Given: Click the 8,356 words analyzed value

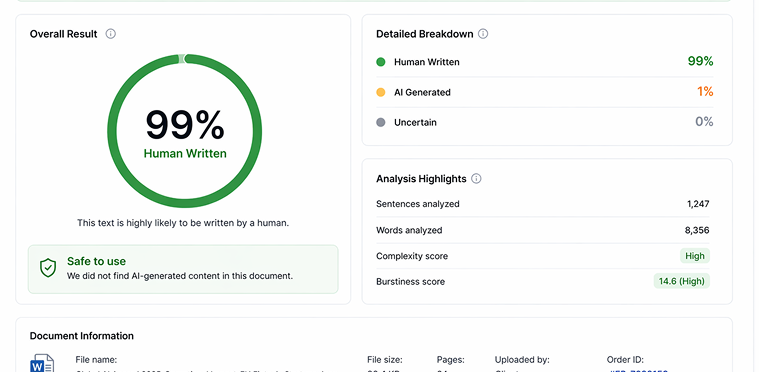Looking at the screenshot, I should click(697, 230).
